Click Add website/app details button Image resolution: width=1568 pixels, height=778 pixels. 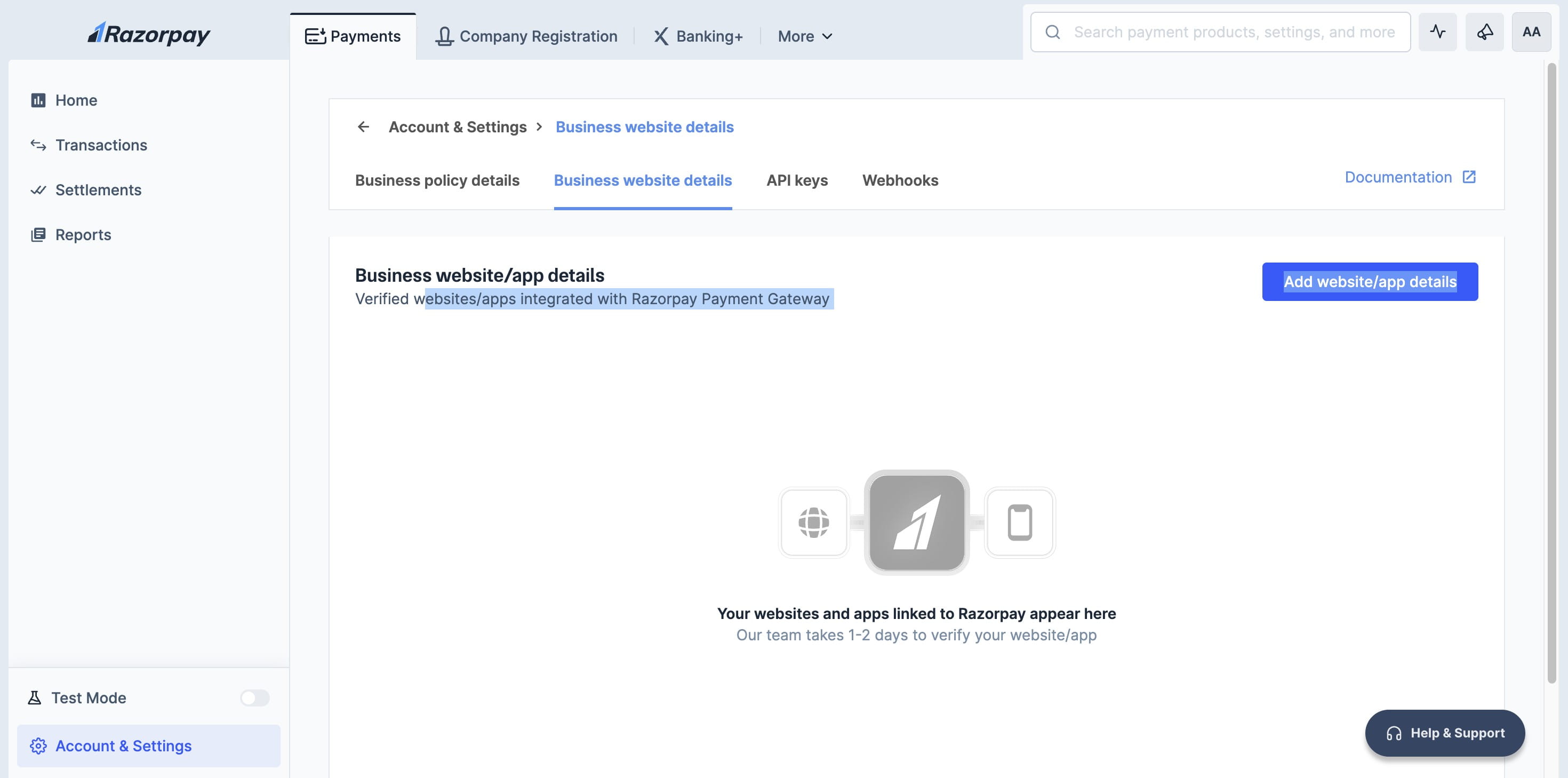(1370, 281)
